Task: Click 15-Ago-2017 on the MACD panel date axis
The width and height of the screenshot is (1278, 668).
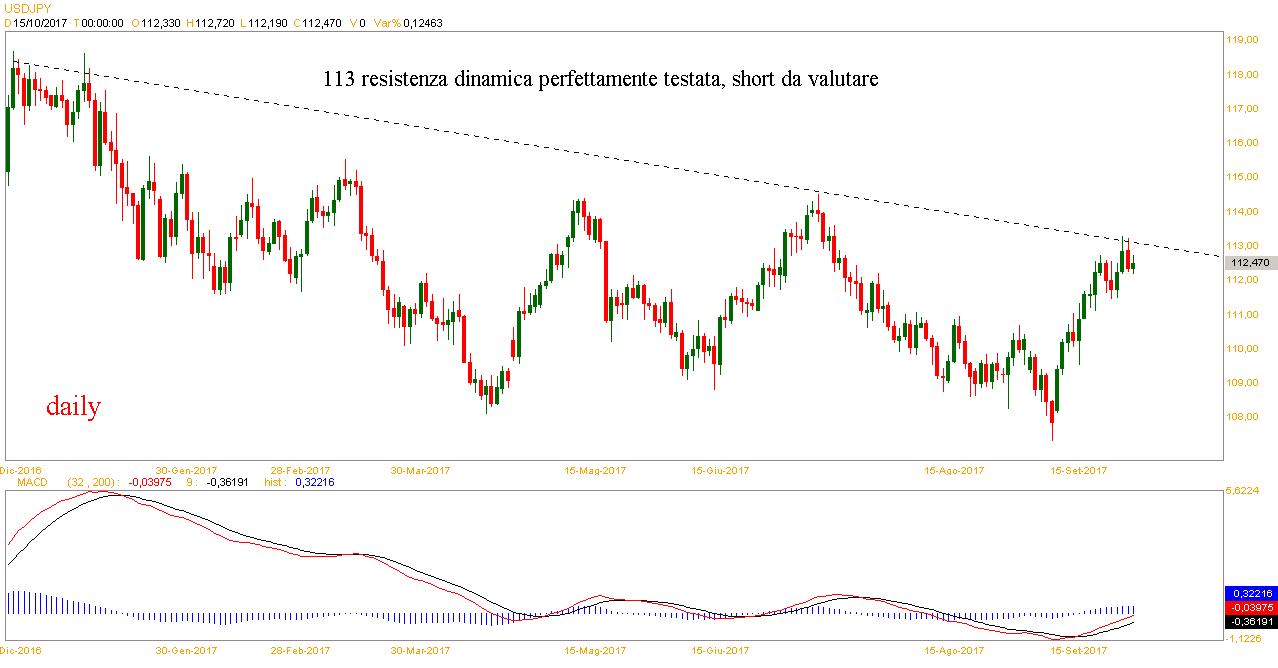Action: [954, 650]
